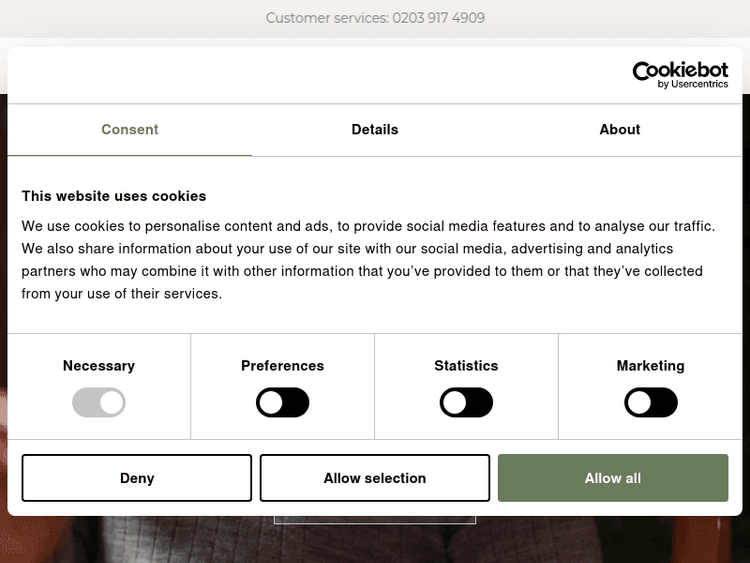The height and width of the screenshot is (563, 750).
Task: Click the customer services phone number
Action: [x=438, y=18]
